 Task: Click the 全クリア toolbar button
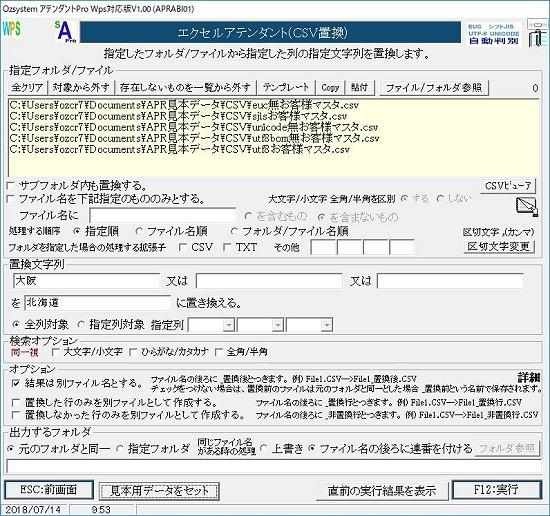point(27,87)
